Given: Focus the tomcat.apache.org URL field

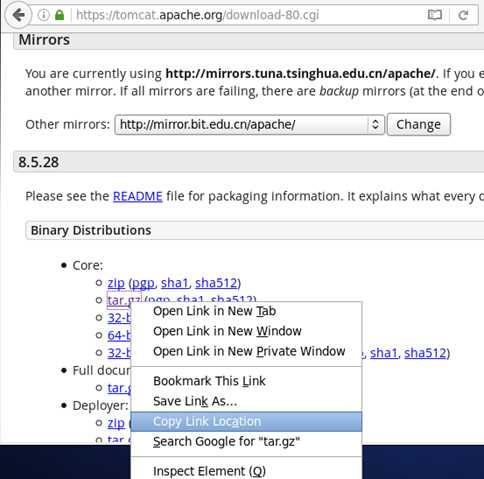Looking at the screenshot, I should [197, 15].
